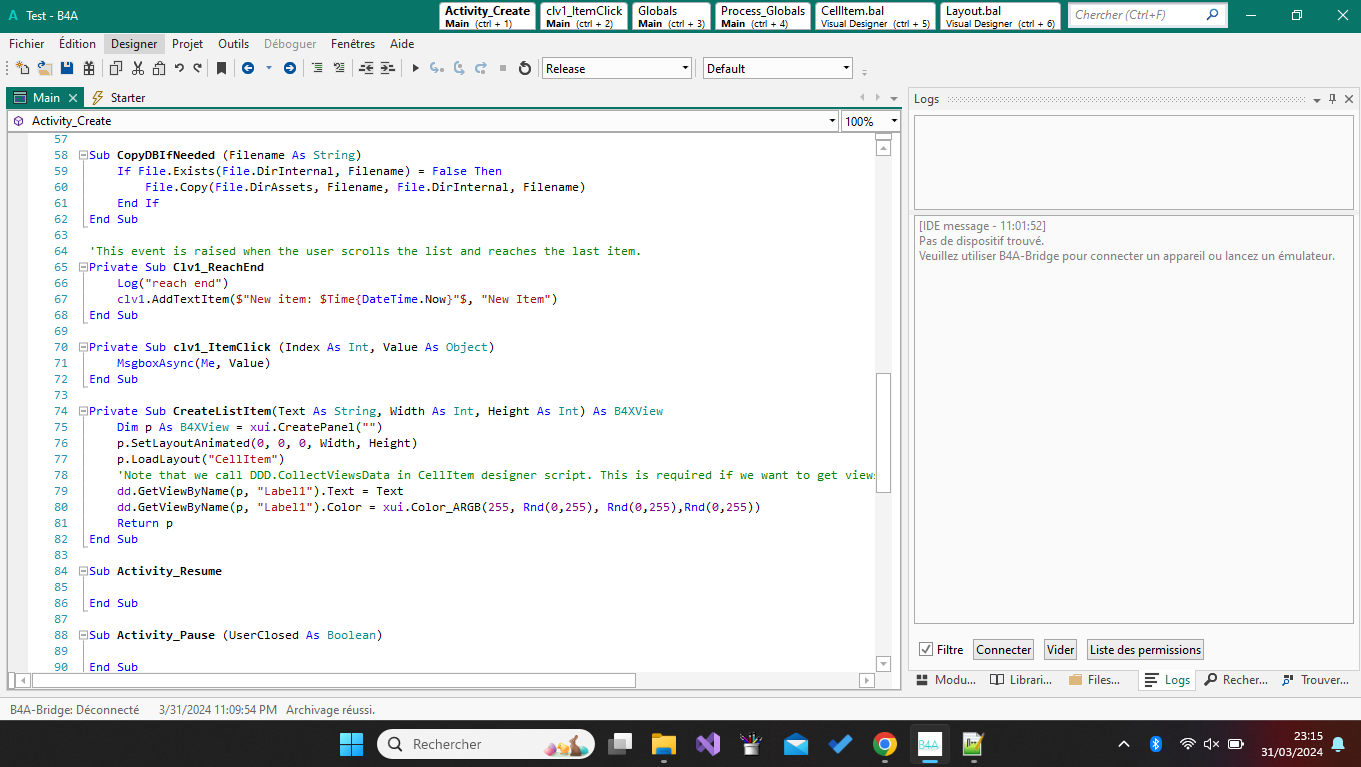Open the Default build configuration dropdown

778,68
